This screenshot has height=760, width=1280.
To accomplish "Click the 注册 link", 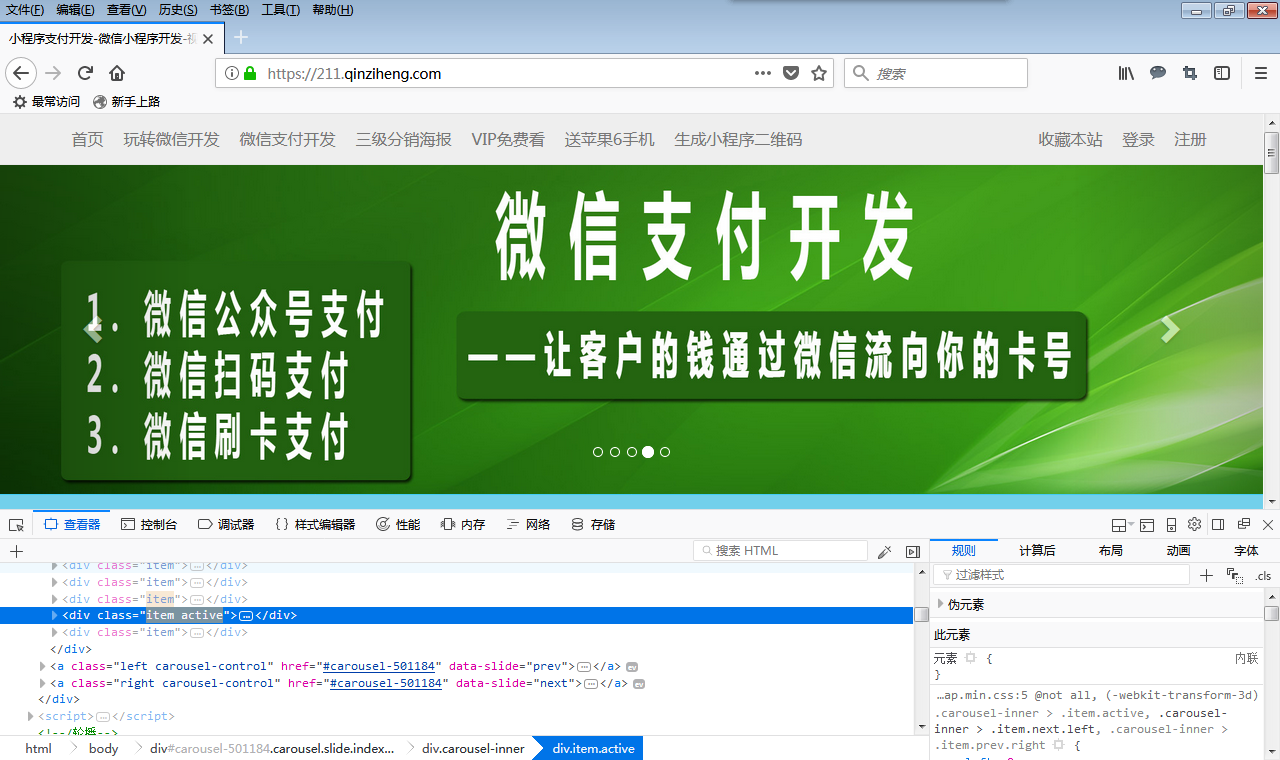I will pyautogui.click(x=1190, y=140).
